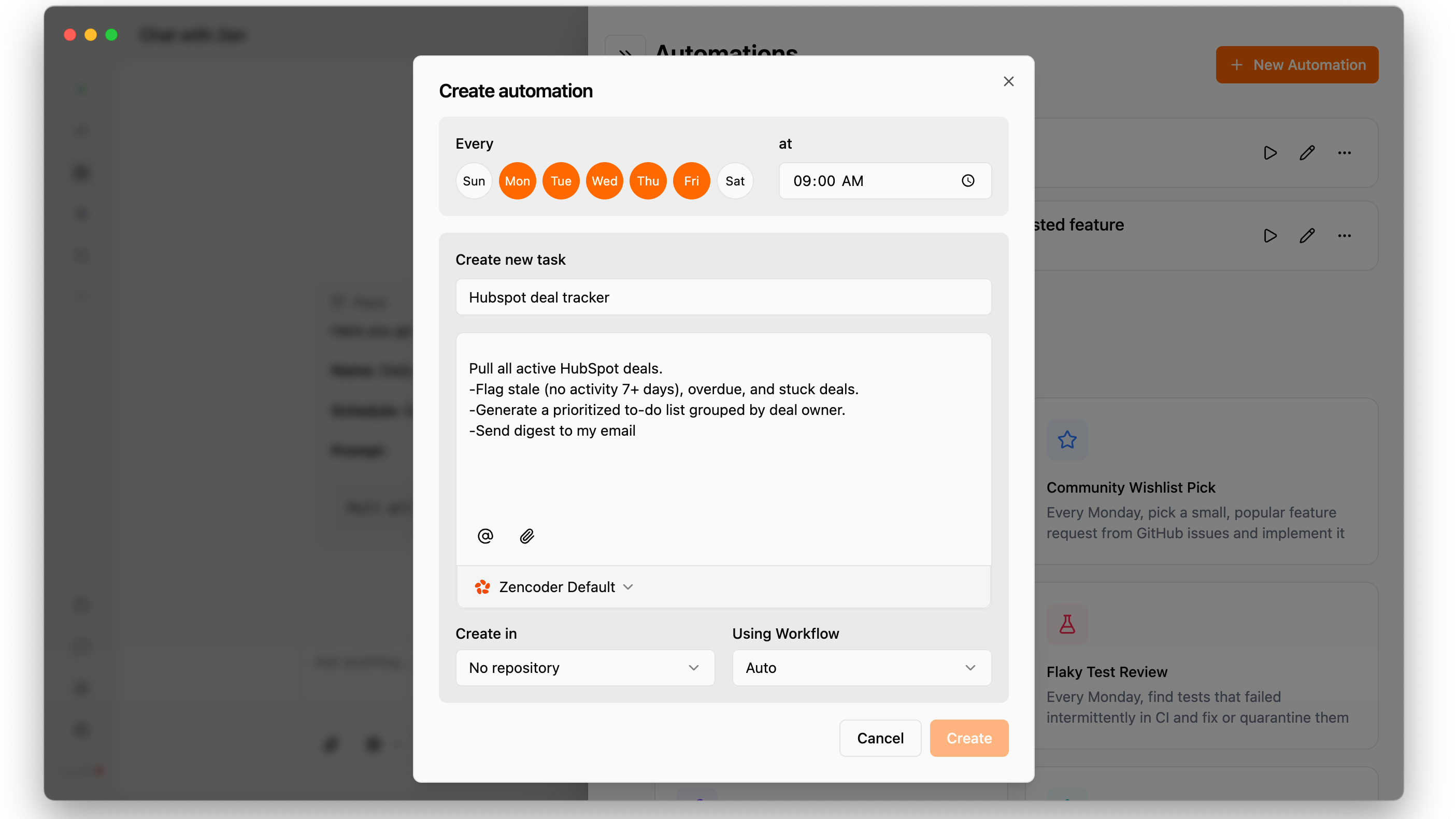
Task: Toggle Saturday in the schedule
Action: [735, 181]
